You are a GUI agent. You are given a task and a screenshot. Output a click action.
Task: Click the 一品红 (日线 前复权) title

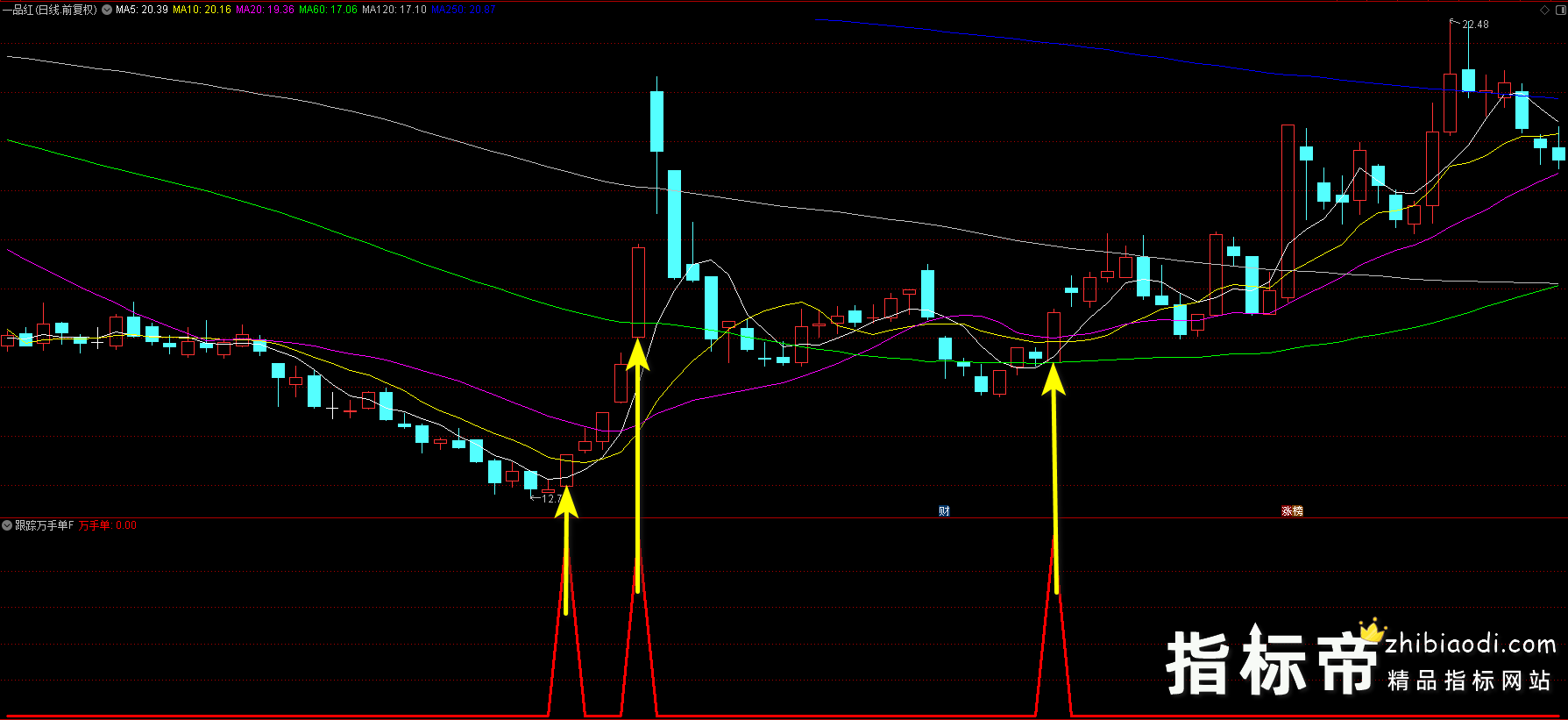[x=49, y=10]
